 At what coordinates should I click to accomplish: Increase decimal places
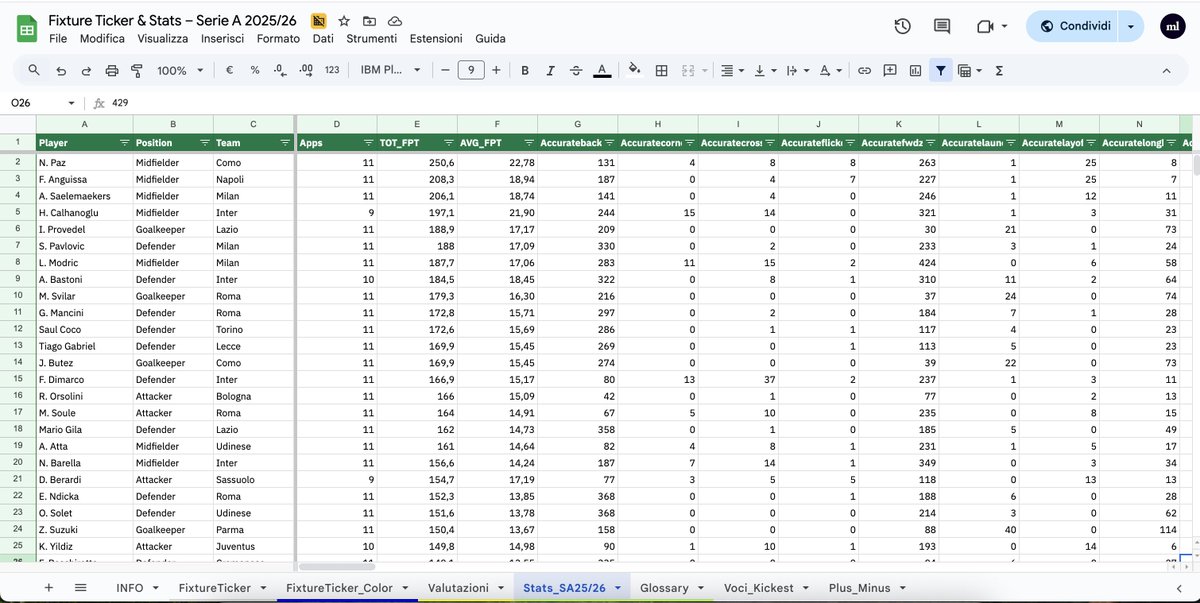[x=306, y=70]
